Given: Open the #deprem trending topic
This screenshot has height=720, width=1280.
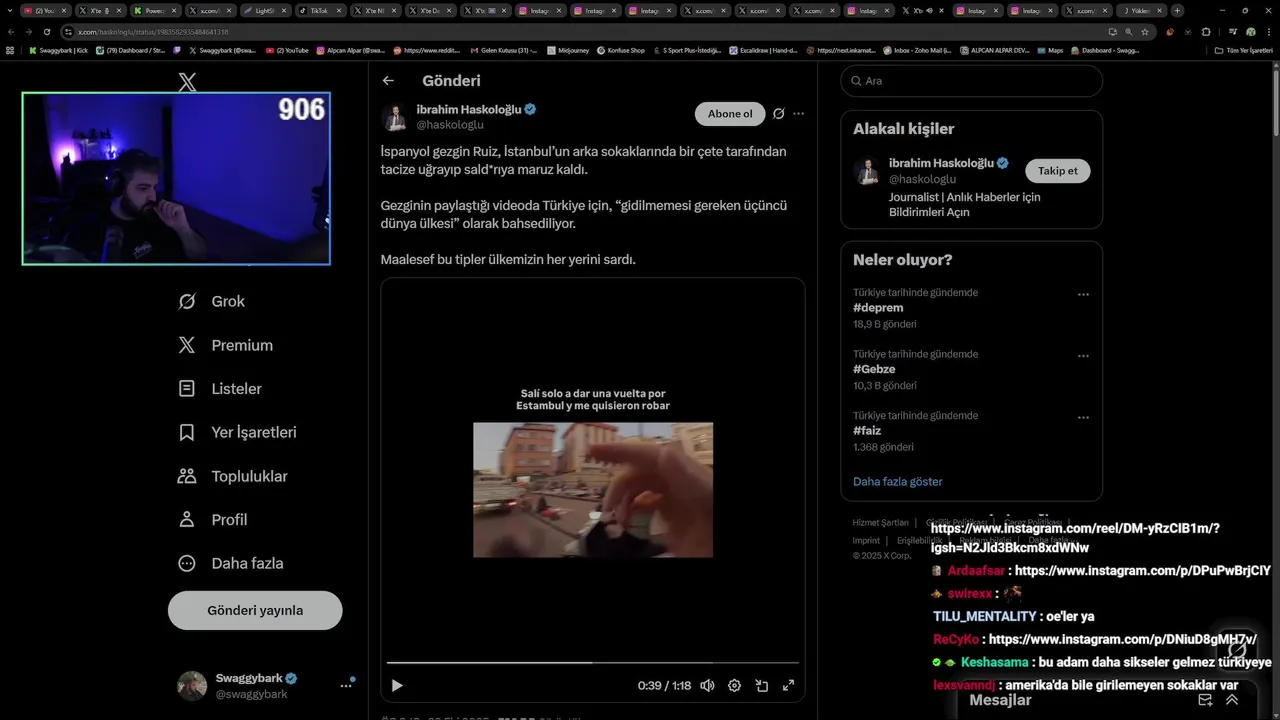Looking at the screenshot, I should tap(878, 308).
